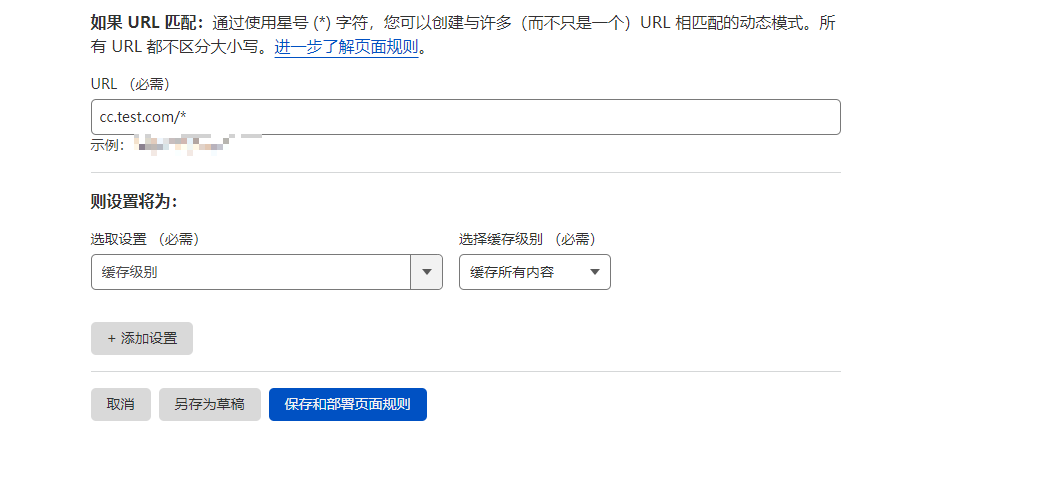Click the 则设置将为: section heading
1059x482 pixels.
(x=133, y=201)
